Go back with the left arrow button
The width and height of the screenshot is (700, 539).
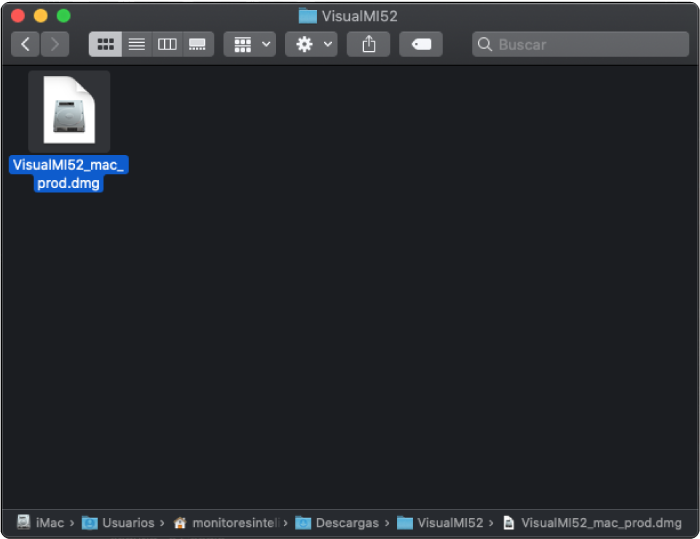coord(25,44)
